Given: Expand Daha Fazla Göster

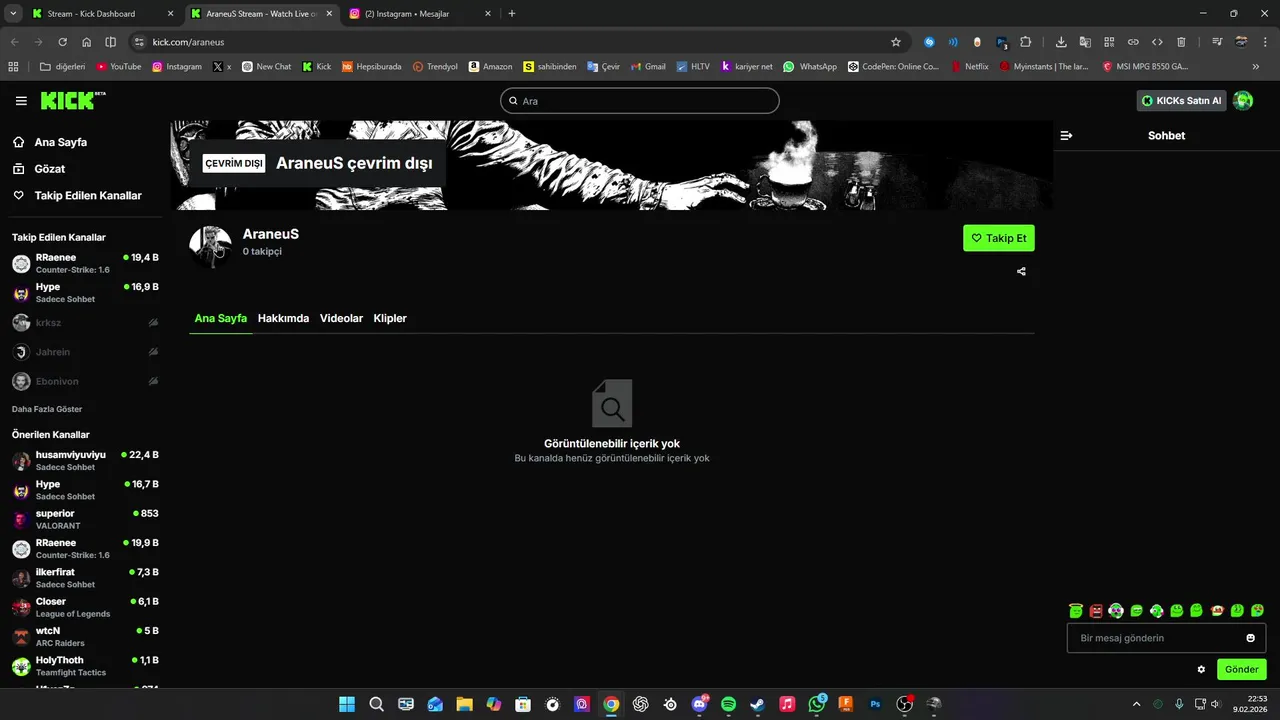Looking at the screenshot, I should [47, 409].
